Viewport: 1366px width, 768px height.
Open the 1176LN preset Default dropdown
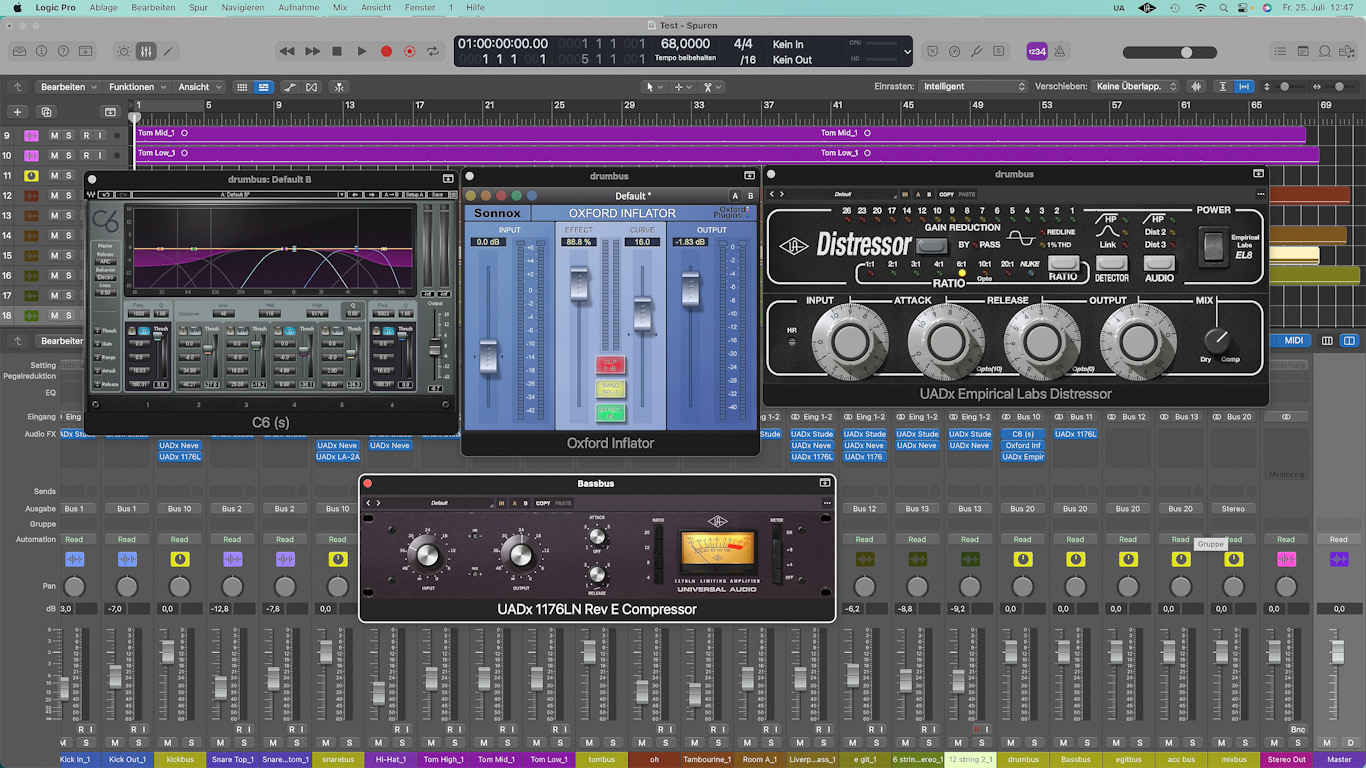[x=440, y=503]
